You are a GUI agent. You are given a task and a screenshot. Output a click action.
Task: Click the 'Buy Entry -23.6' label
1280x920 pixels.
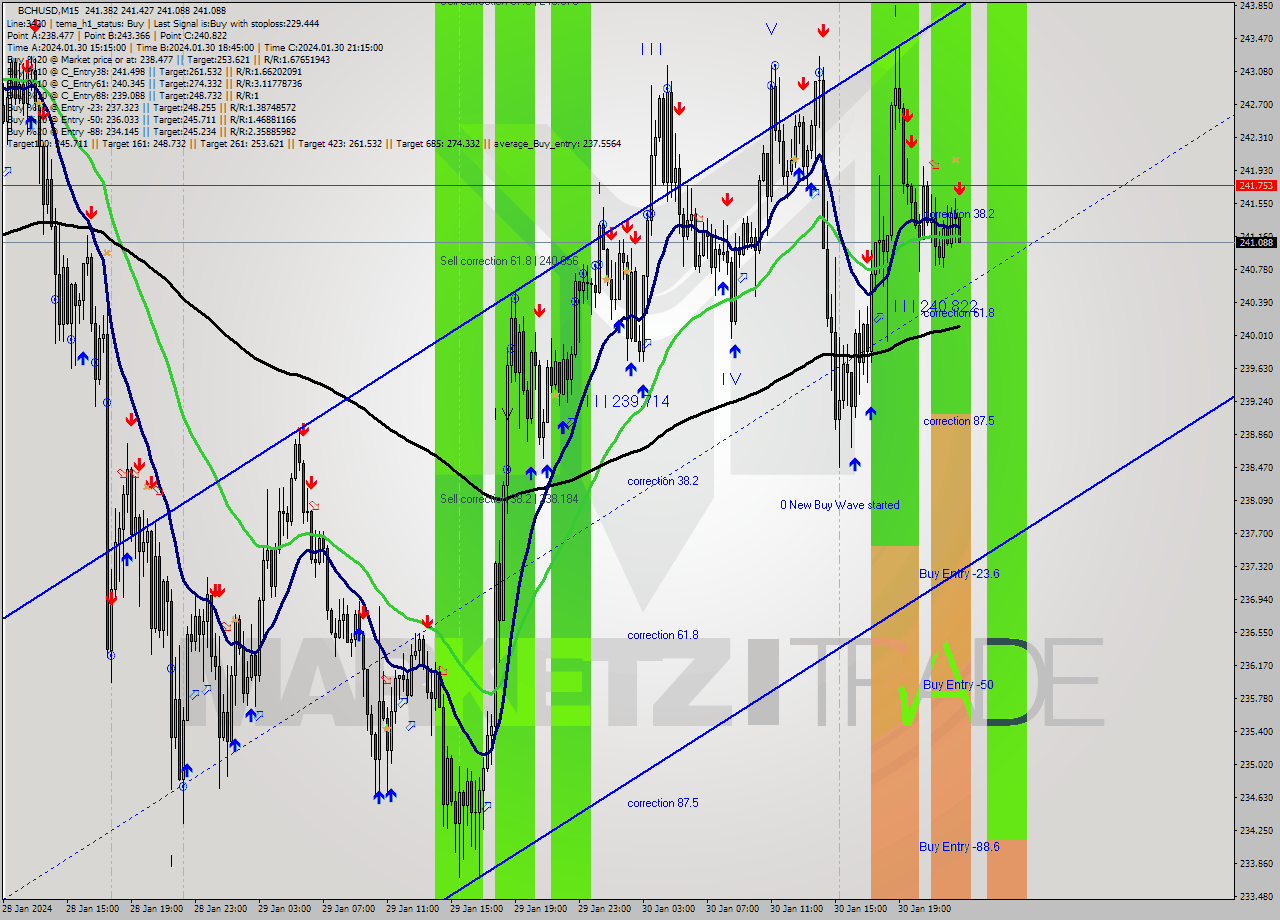(x=959, y=574)
